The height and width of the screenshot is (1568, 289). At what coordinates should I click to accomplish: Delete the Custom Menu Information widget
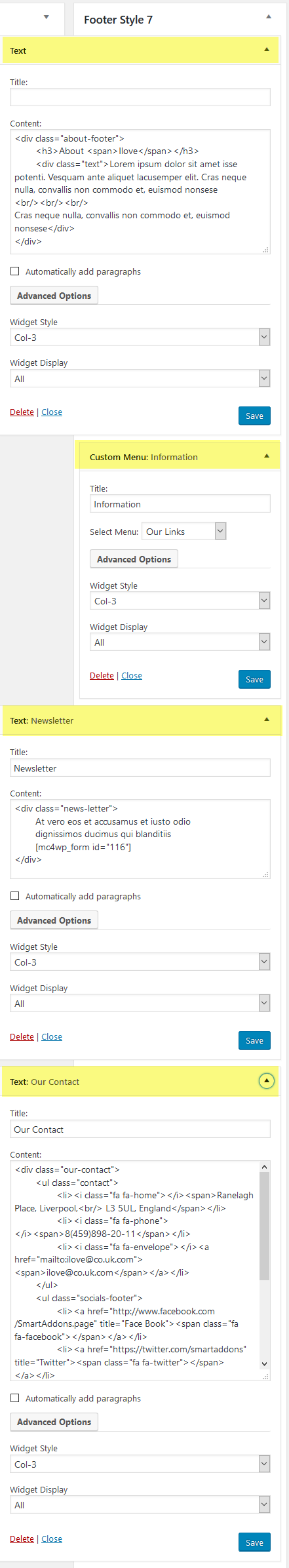click(x=102, y=676)
